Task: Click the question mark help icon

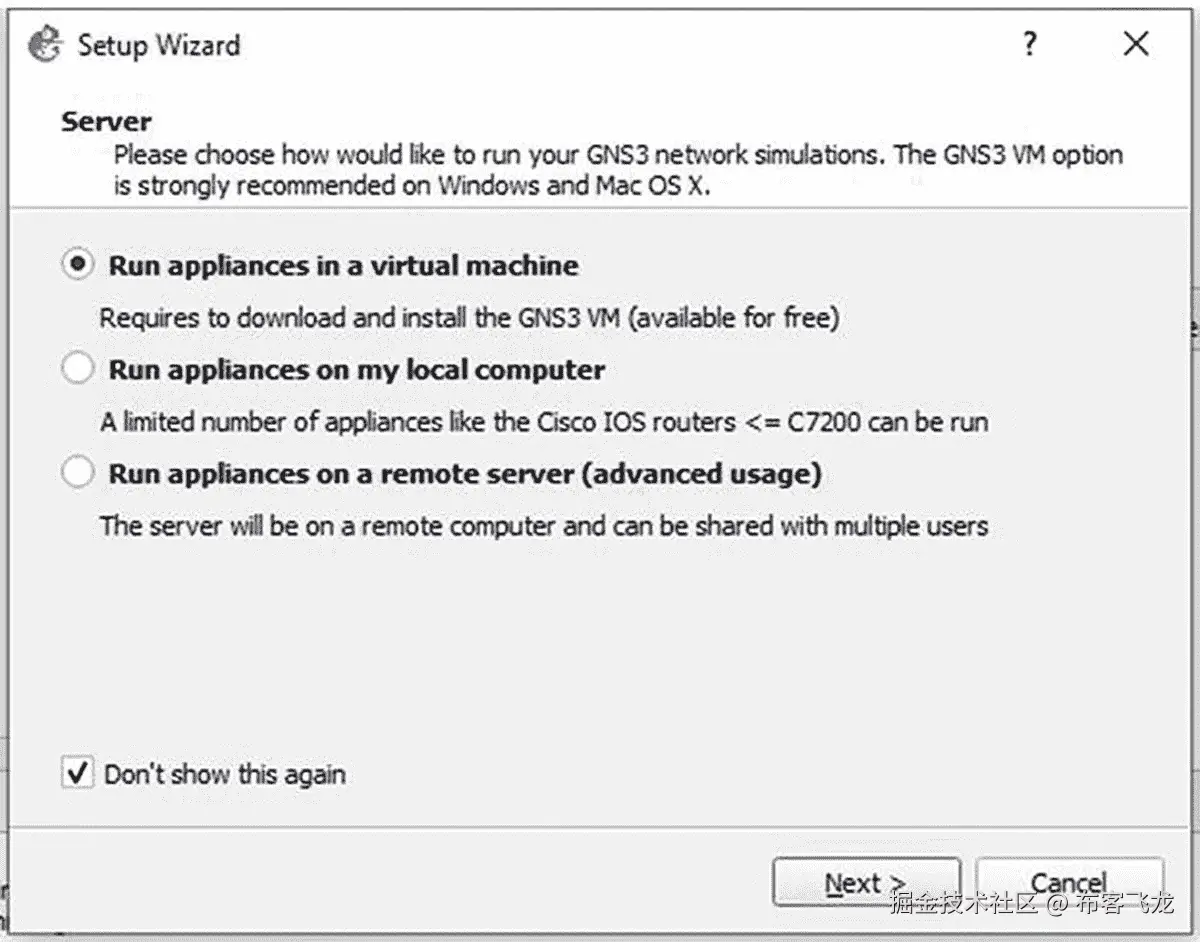Action: (1030, 44)
